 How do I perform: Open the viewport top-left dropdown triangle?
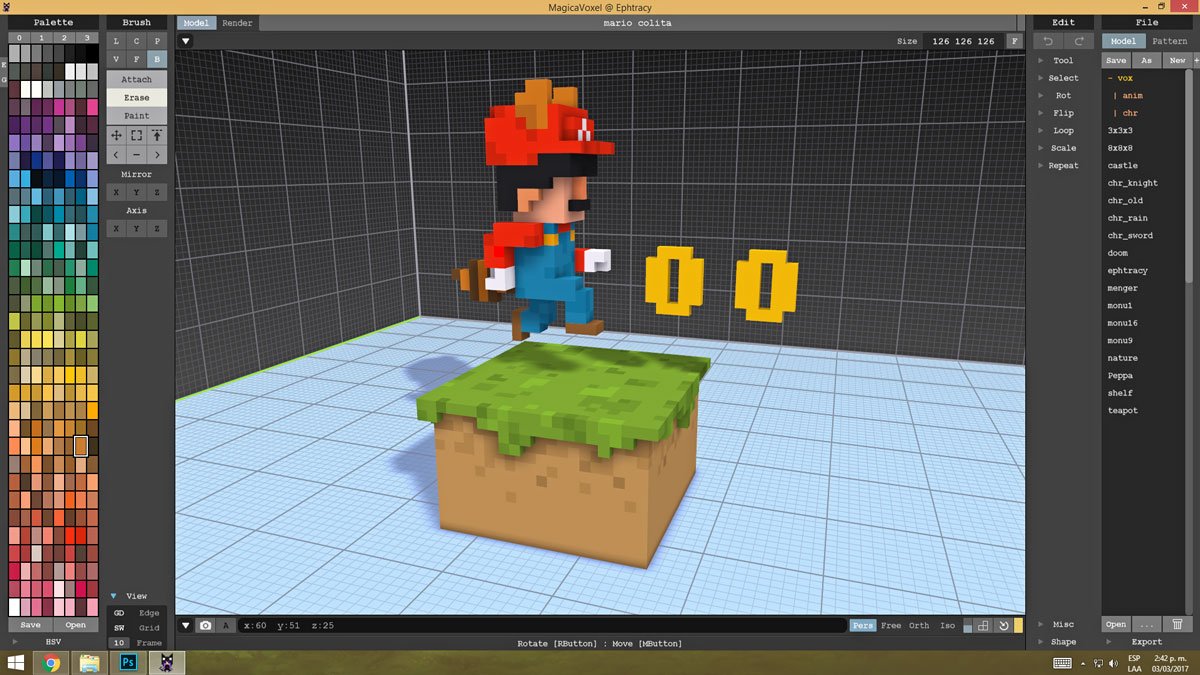point(186,41)
